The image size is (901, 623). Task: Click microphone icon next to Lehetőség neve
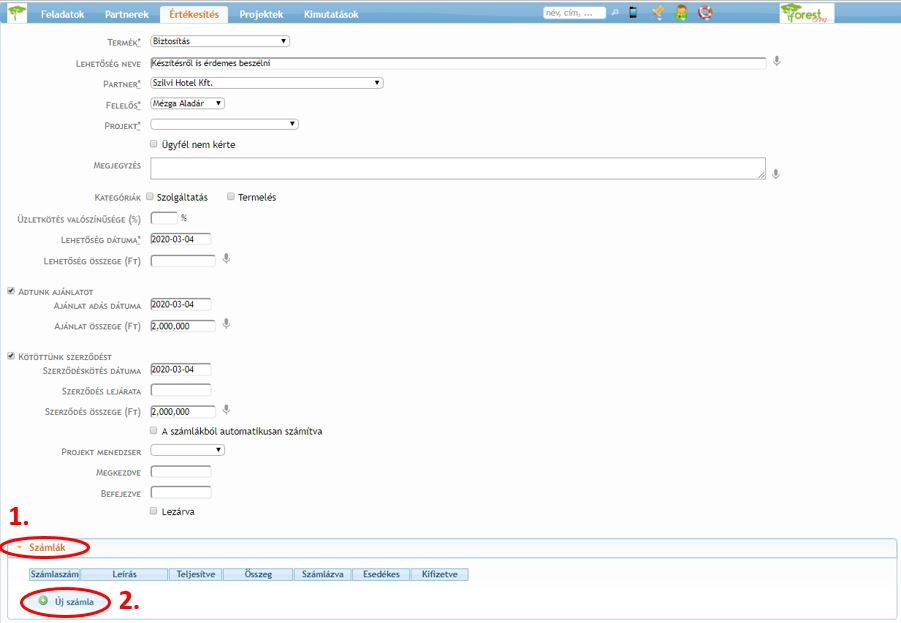(x=777, y=62)
